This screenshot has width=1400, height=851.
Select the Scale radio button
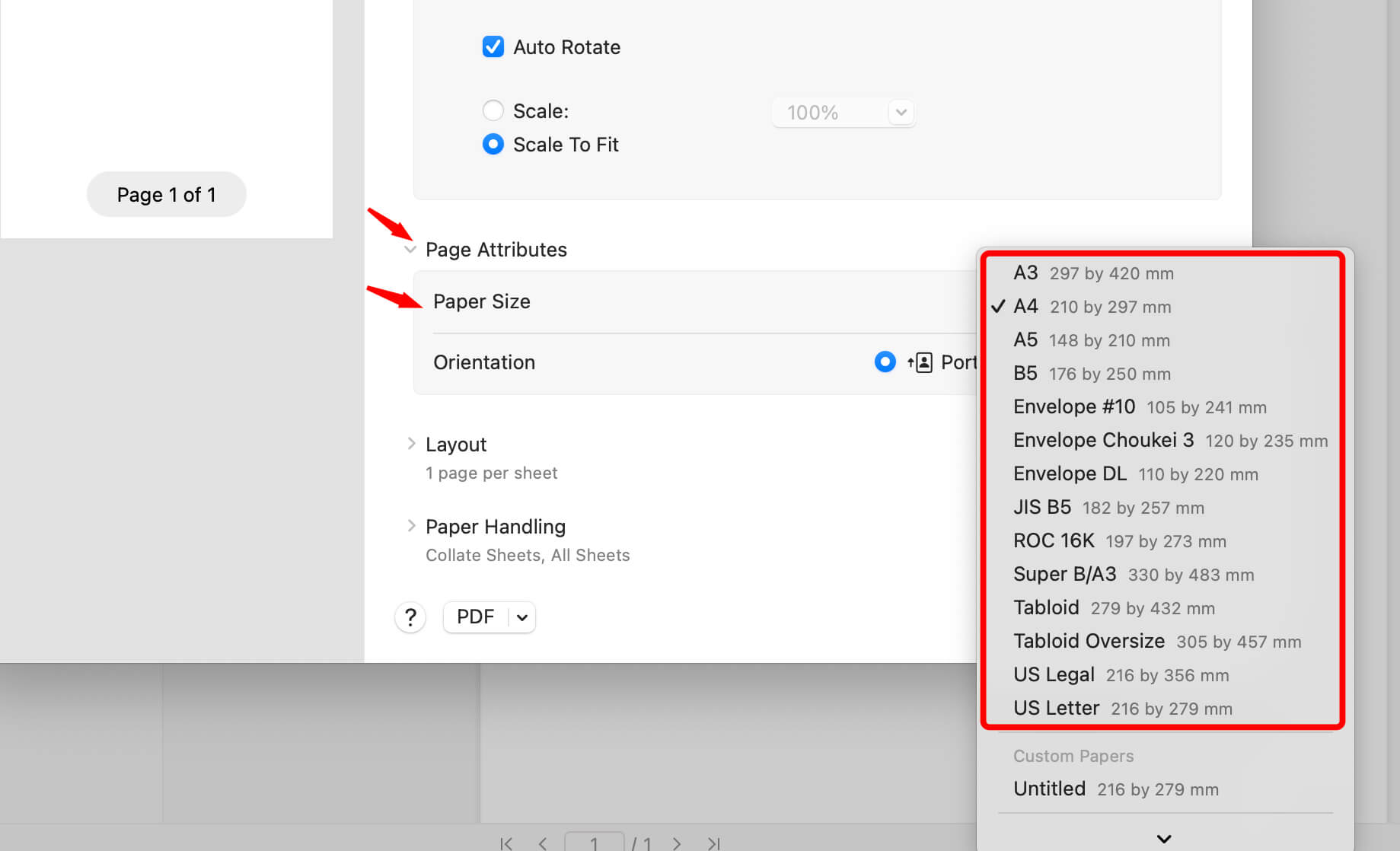tap(493, 110)
